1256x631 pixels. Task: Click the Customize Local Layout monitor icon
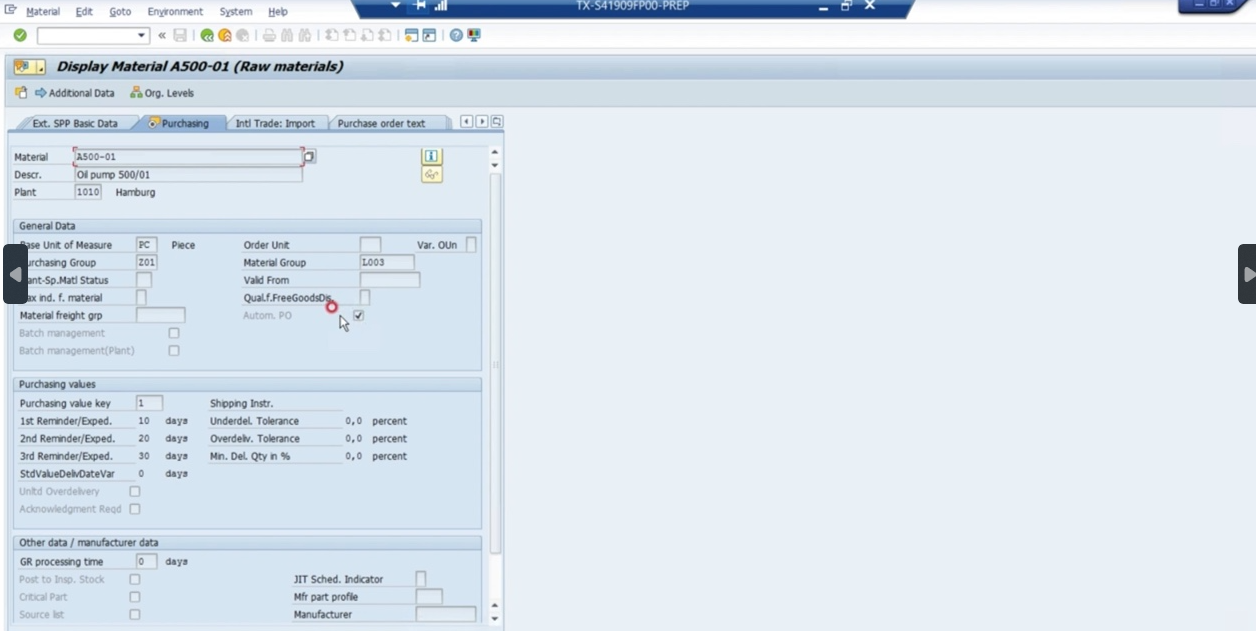(474, 35)
